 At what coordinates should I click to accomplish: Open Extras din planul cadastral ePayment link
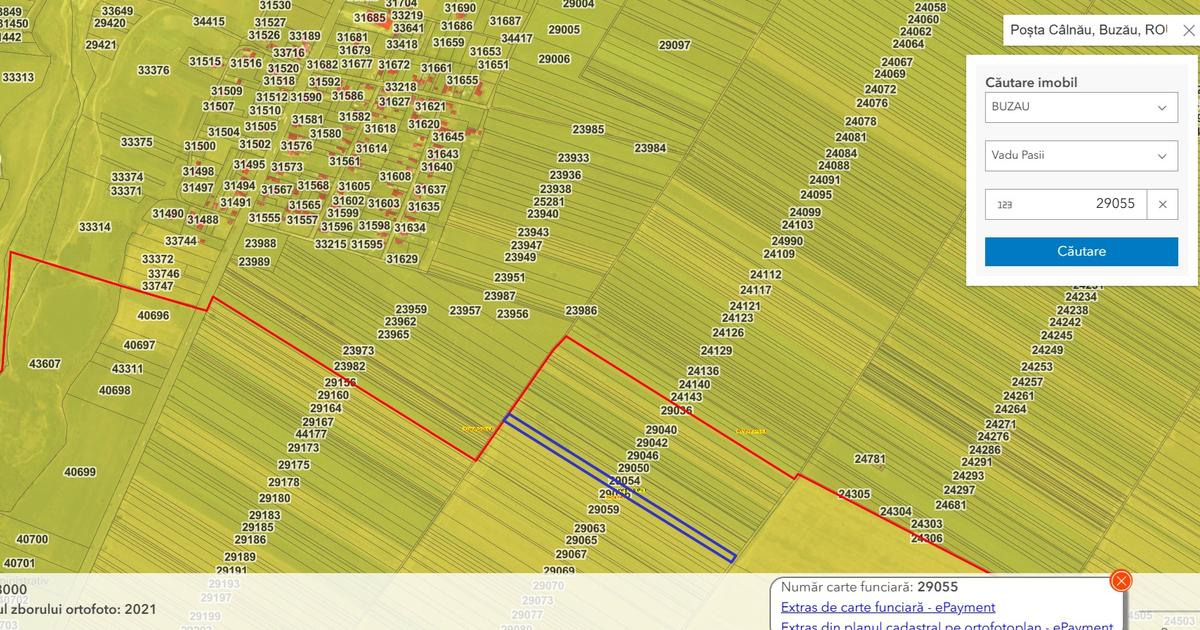click(946, 625)
